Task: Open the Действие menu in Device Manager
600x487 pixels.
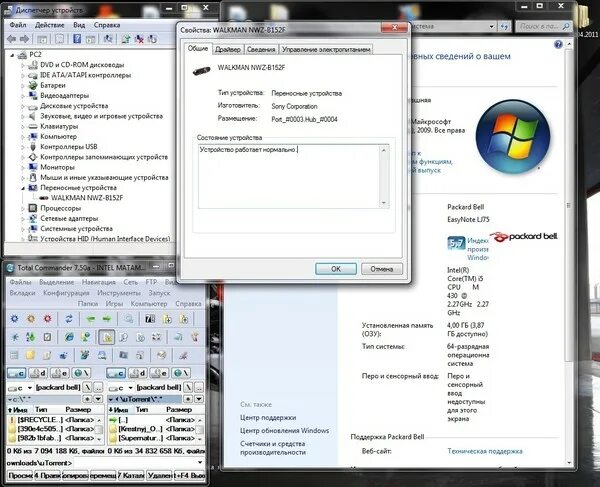Action: coord(50,25)
